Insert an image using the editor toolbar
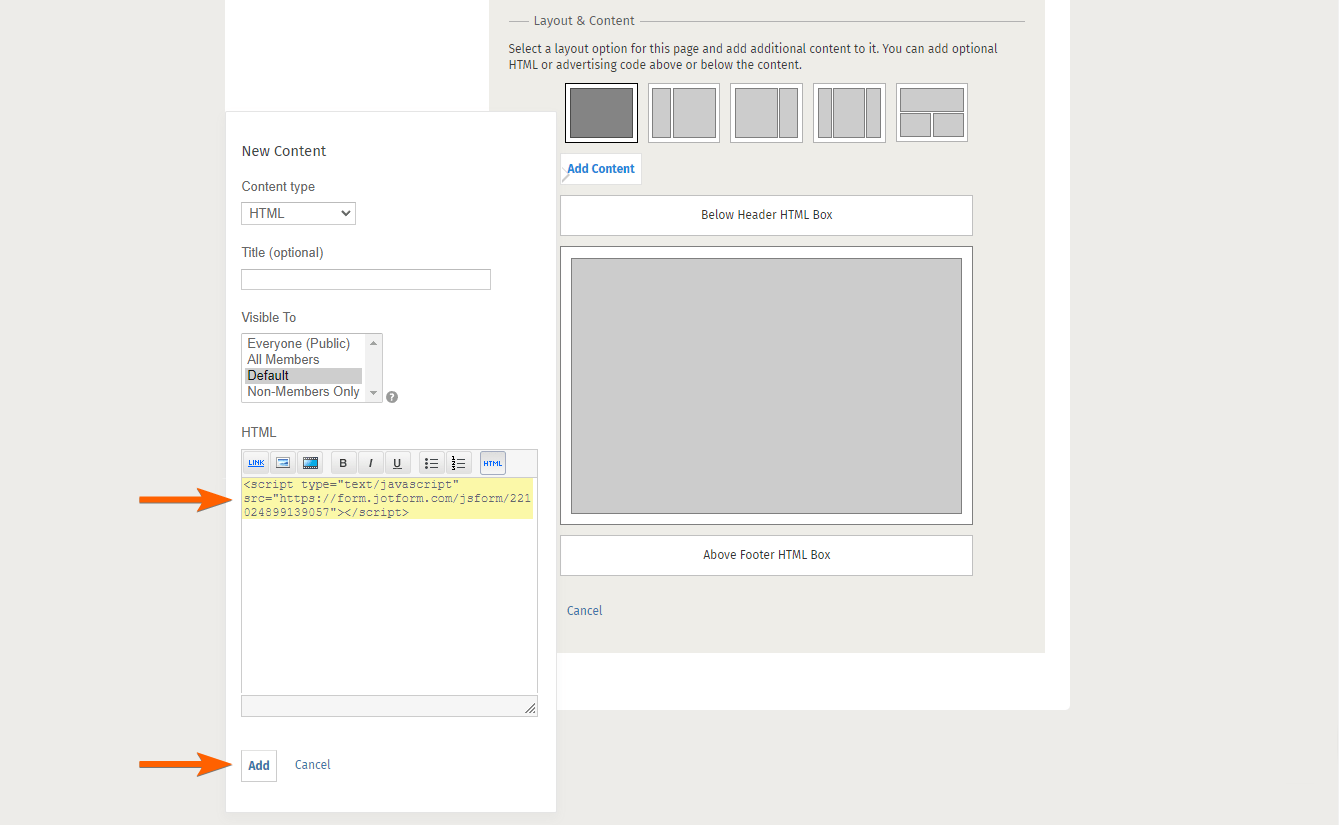This screenshot has height=825, width=1339. (283, 463)
